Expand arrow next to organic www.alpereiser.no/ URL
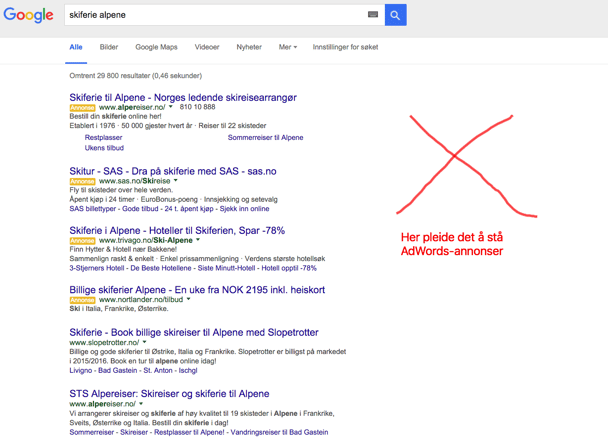Image resolution: width=608 pixels, height=445 pixels. click(x=141, y=404)
